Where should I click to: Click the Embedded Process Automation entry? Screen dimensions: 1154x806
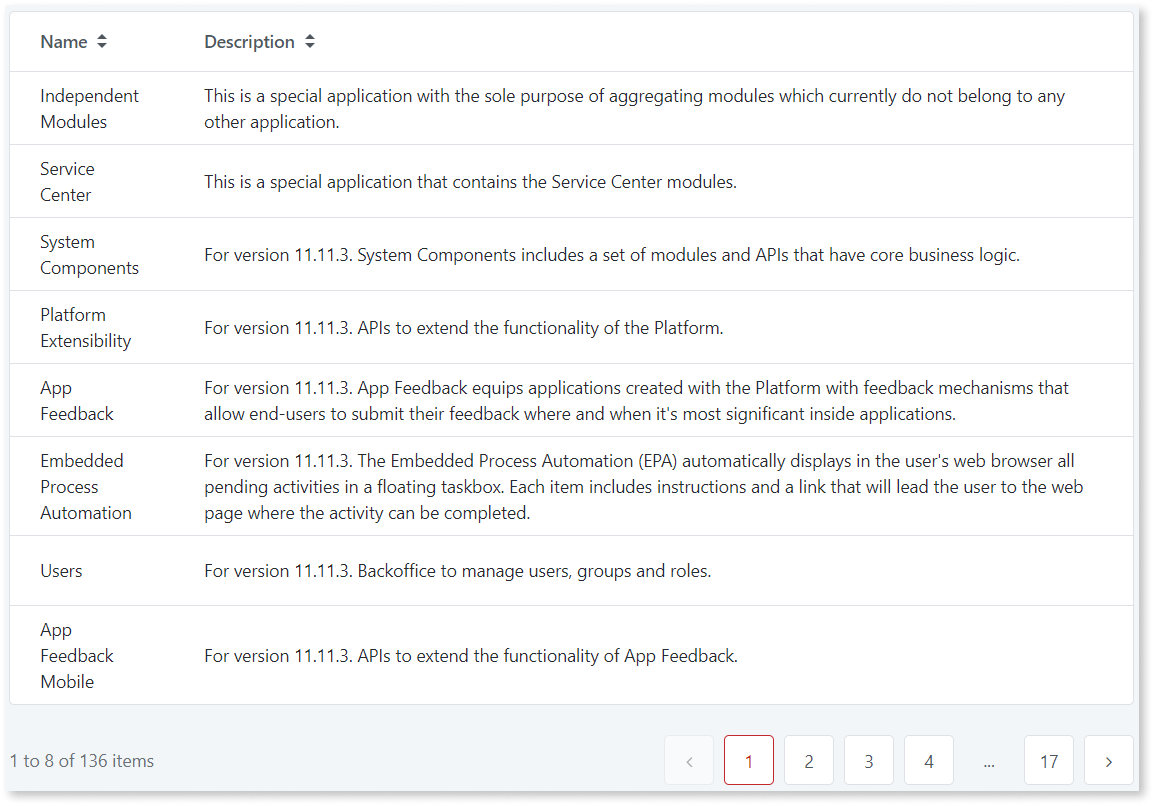(x=86, y=486)
